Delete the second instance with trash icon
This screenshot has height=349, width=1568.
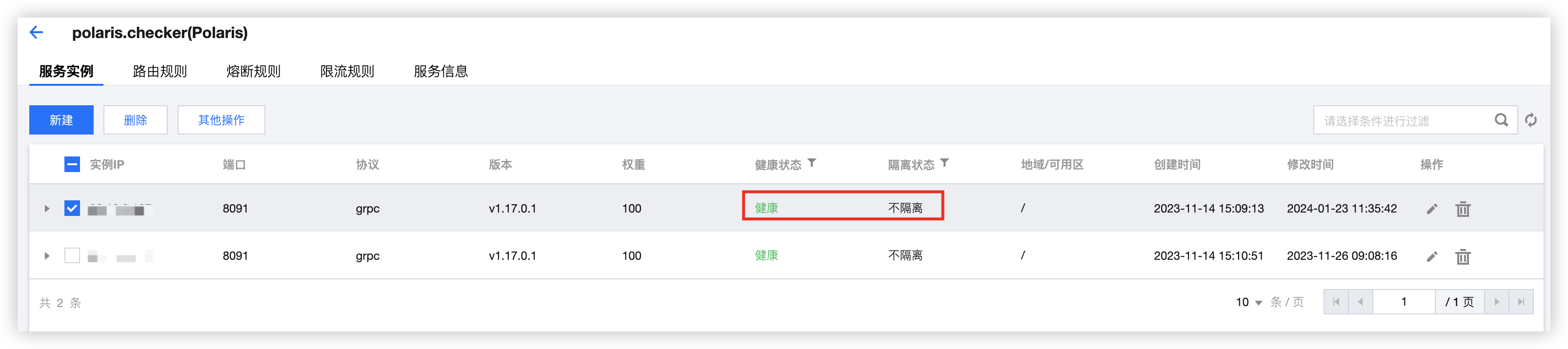pyautogui.click(x=1463, y=256)
